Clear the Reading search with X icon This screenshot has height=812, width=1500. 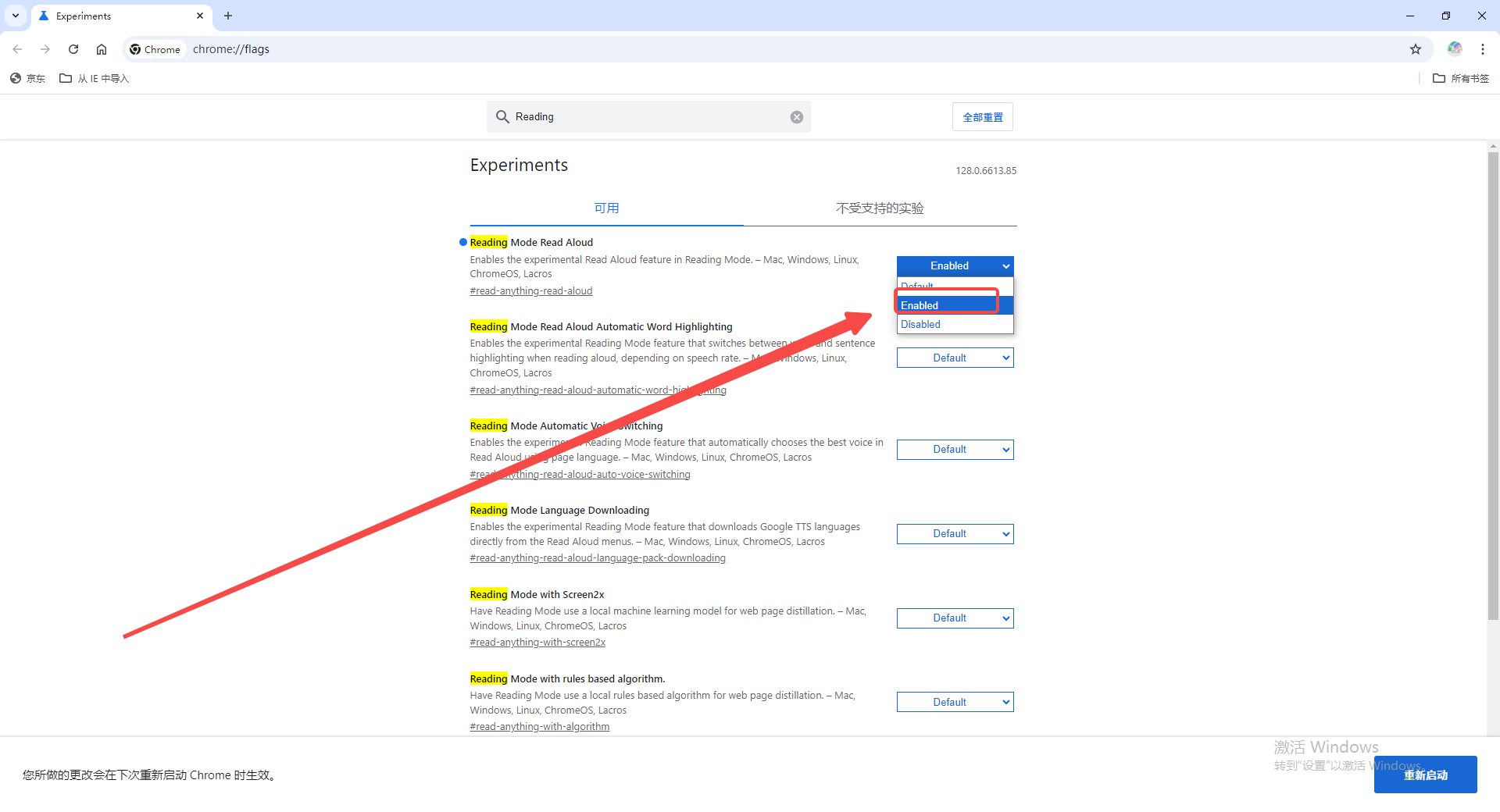797,117
